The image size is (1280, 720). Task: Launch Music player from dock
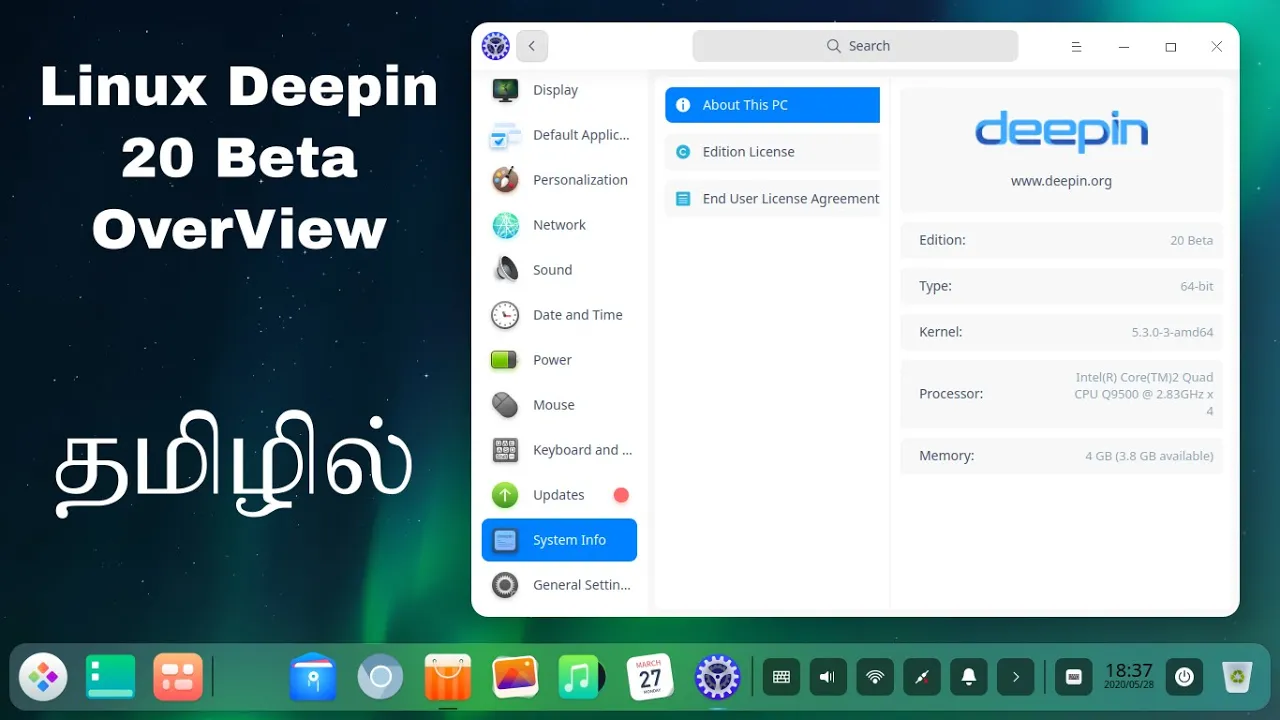(x=580, y=677)
